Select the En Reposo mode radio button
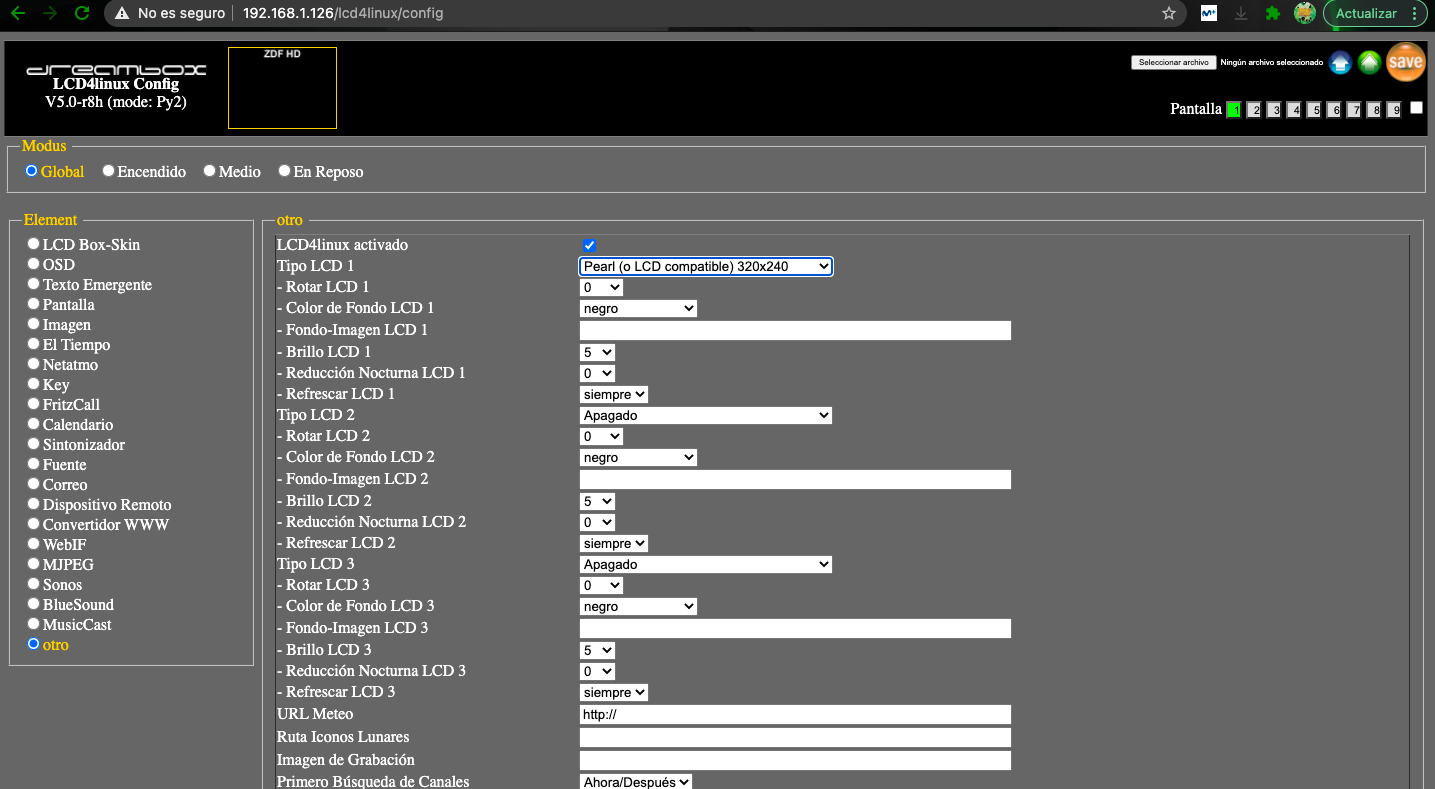The height and width of the screenshot is (789, 1435). click(284, 171)
